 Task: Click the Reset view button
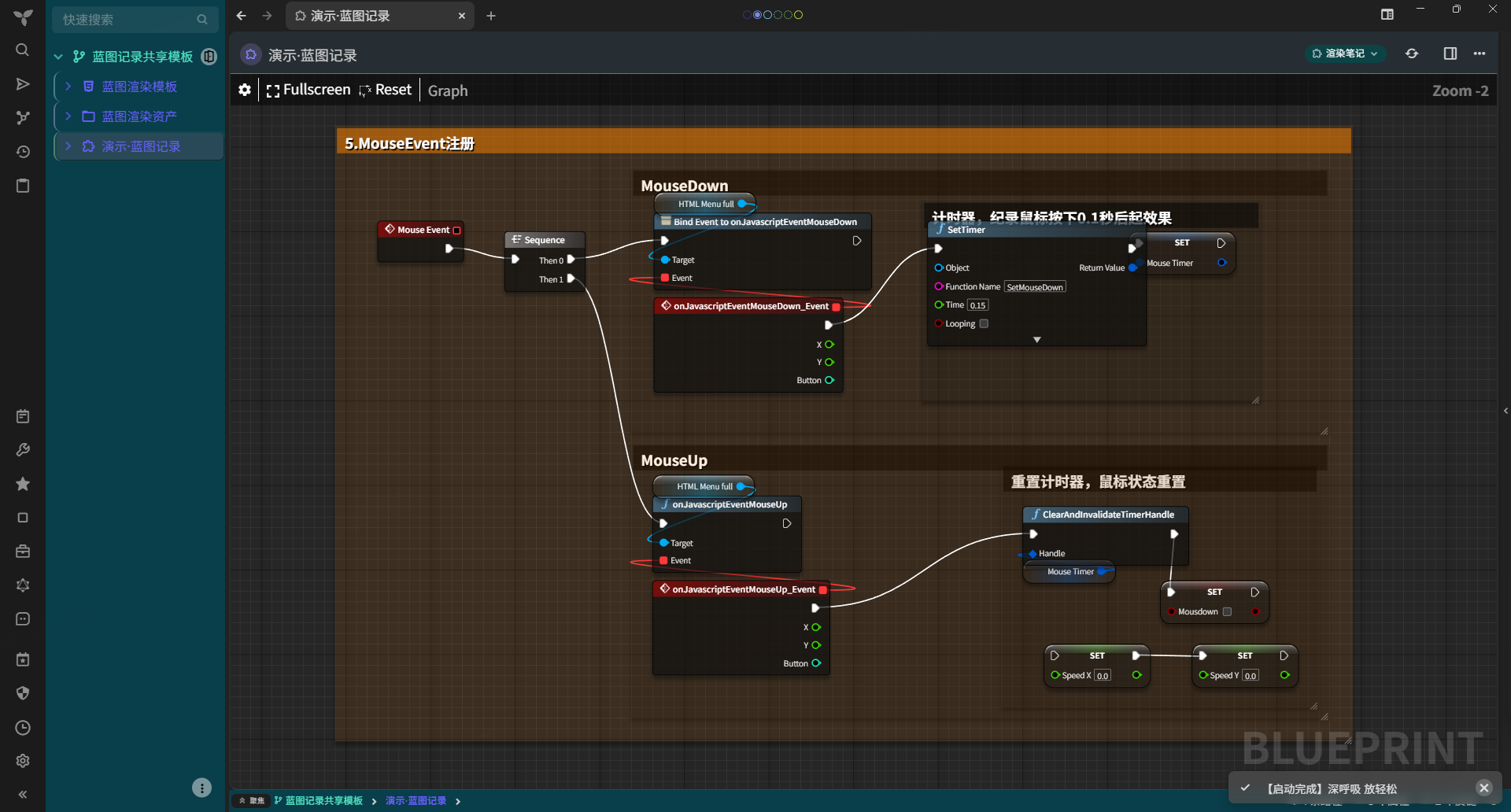[x=386, y=90]
